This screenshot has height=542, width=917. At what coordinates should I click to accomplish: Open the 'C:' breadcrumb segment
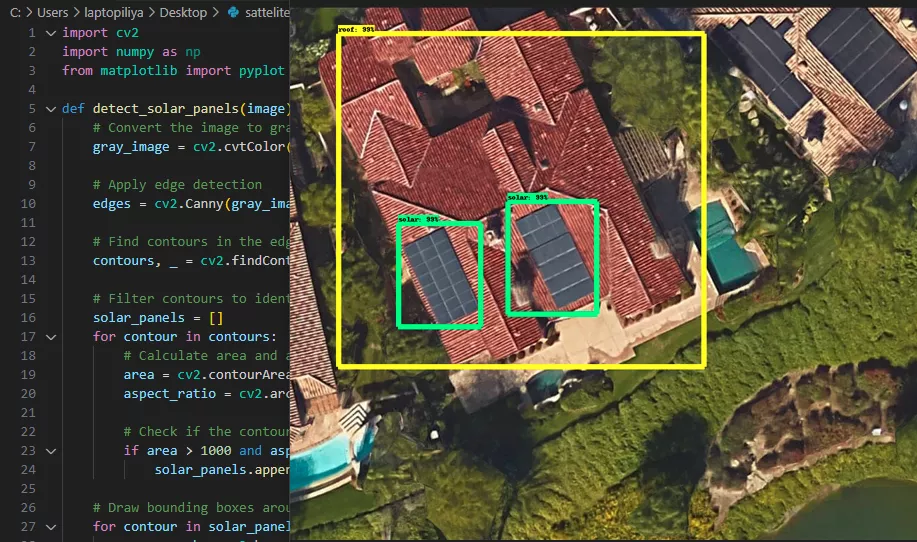17,13
